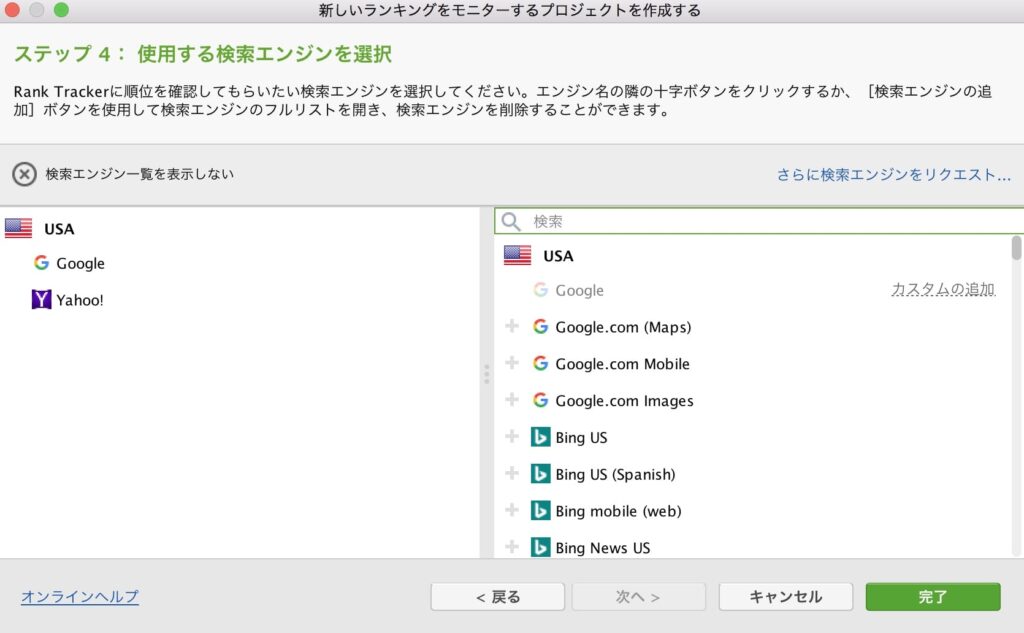Click the Google logo beside Google.com (Maps)
1024x633 pixels.
pos(540,326)
